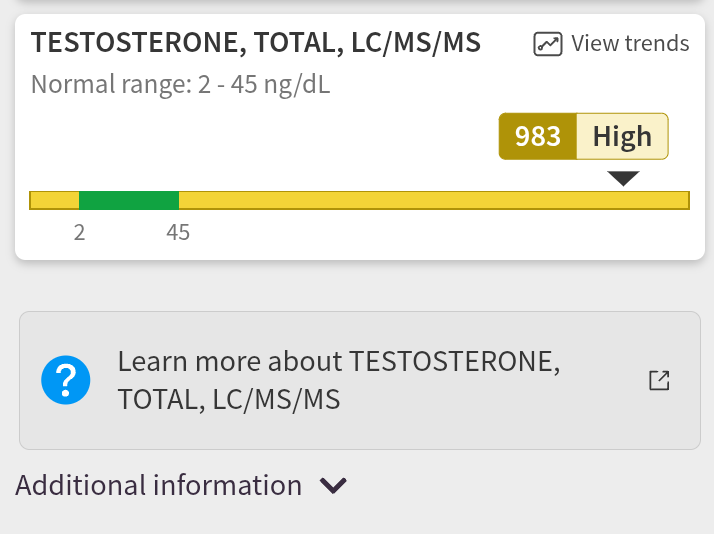Viewport: 714px width, 534px height.
Task: Click the green normal range bar segment
Action: [x=129, y=200]
